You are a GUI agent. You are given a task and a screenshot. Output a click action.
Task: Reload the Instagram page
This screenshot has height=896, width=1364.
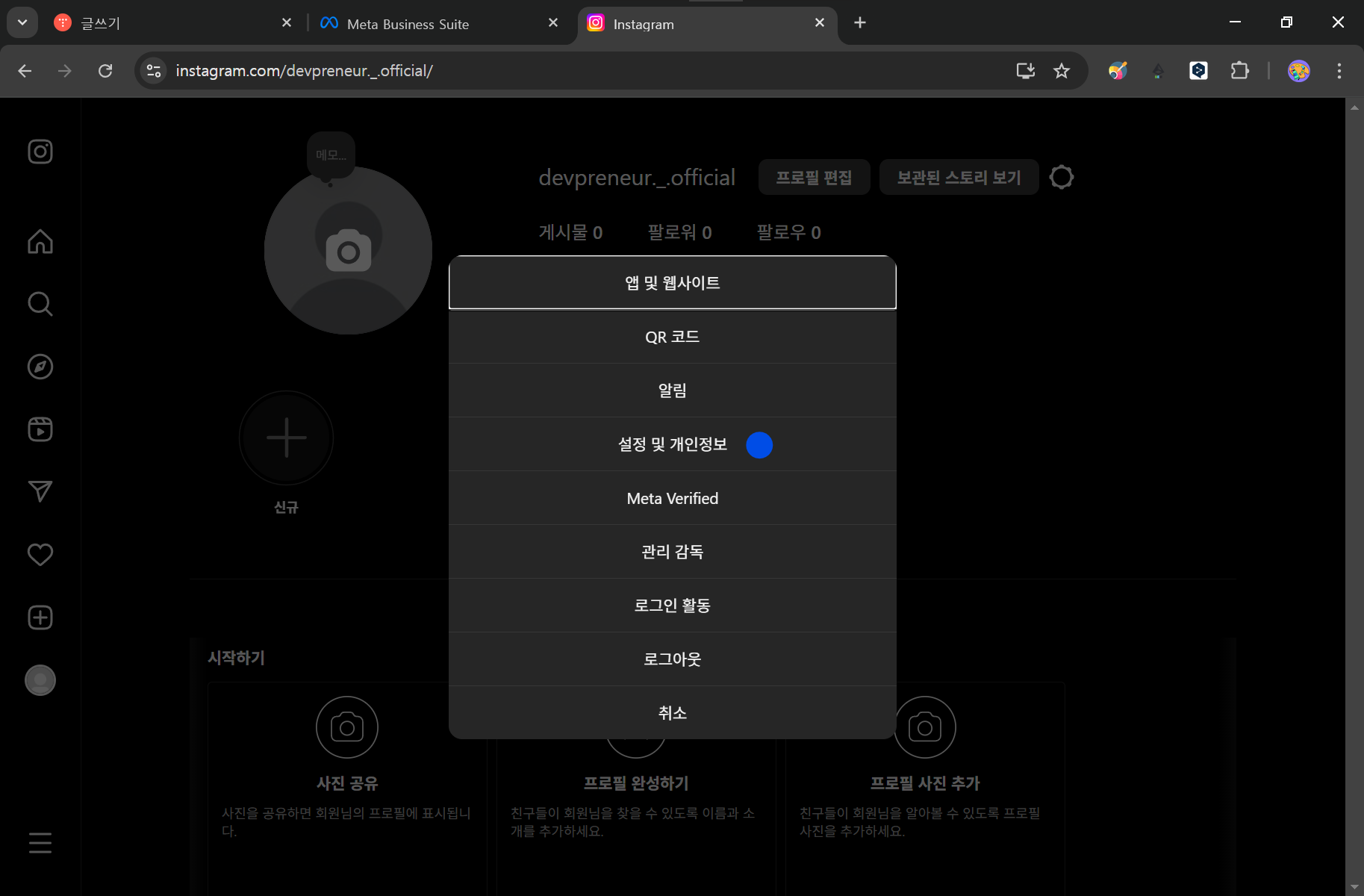pos(105,71)
